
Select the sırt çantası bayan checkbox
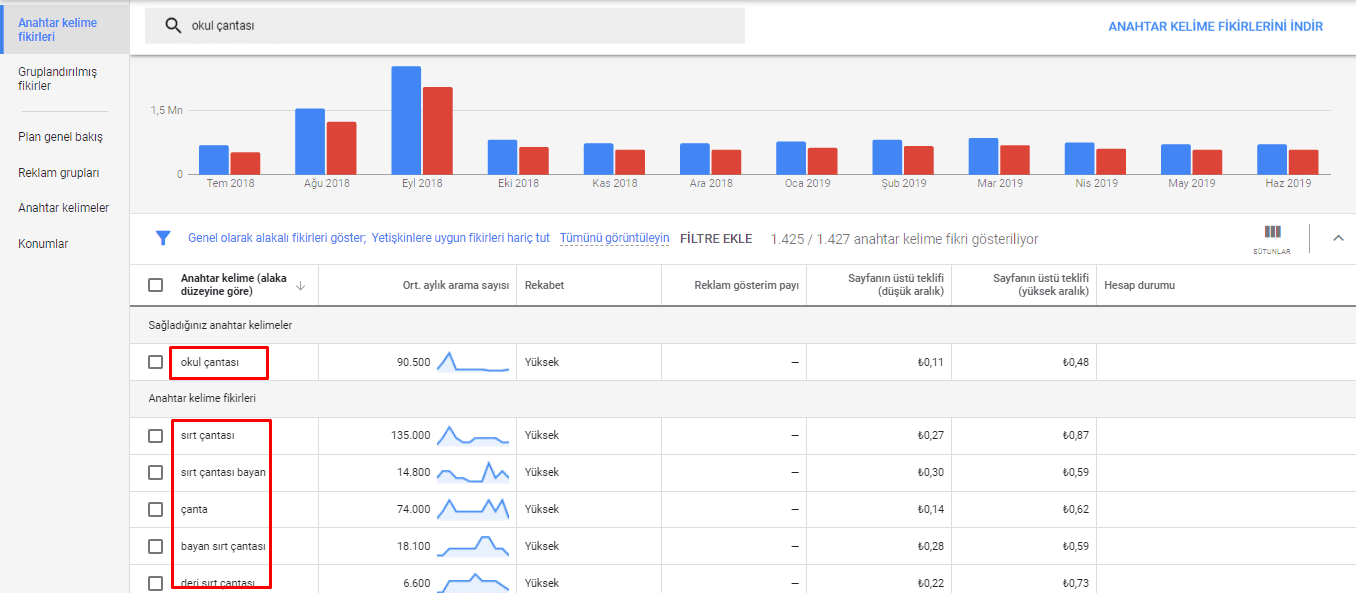coord(155,472)
